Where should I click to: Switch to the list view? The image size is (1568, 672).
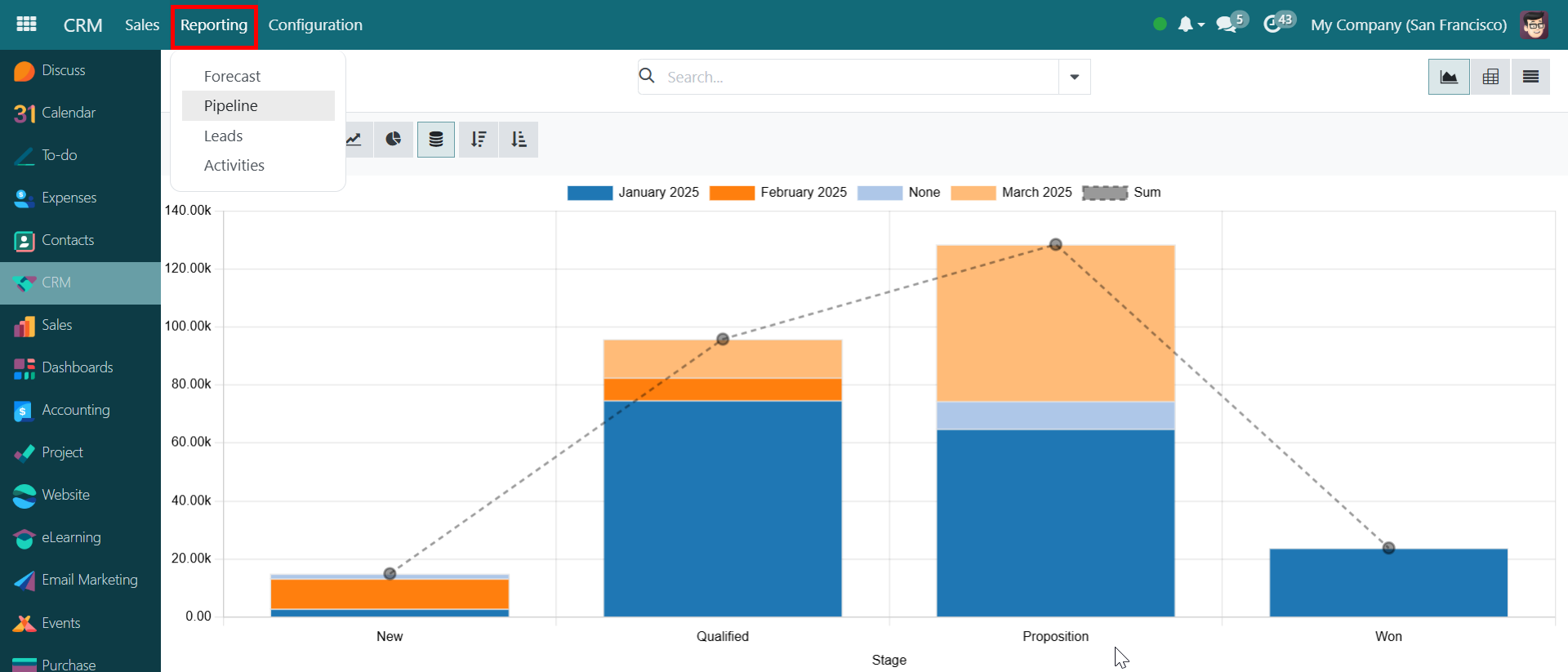click(x=1530, y=77)
